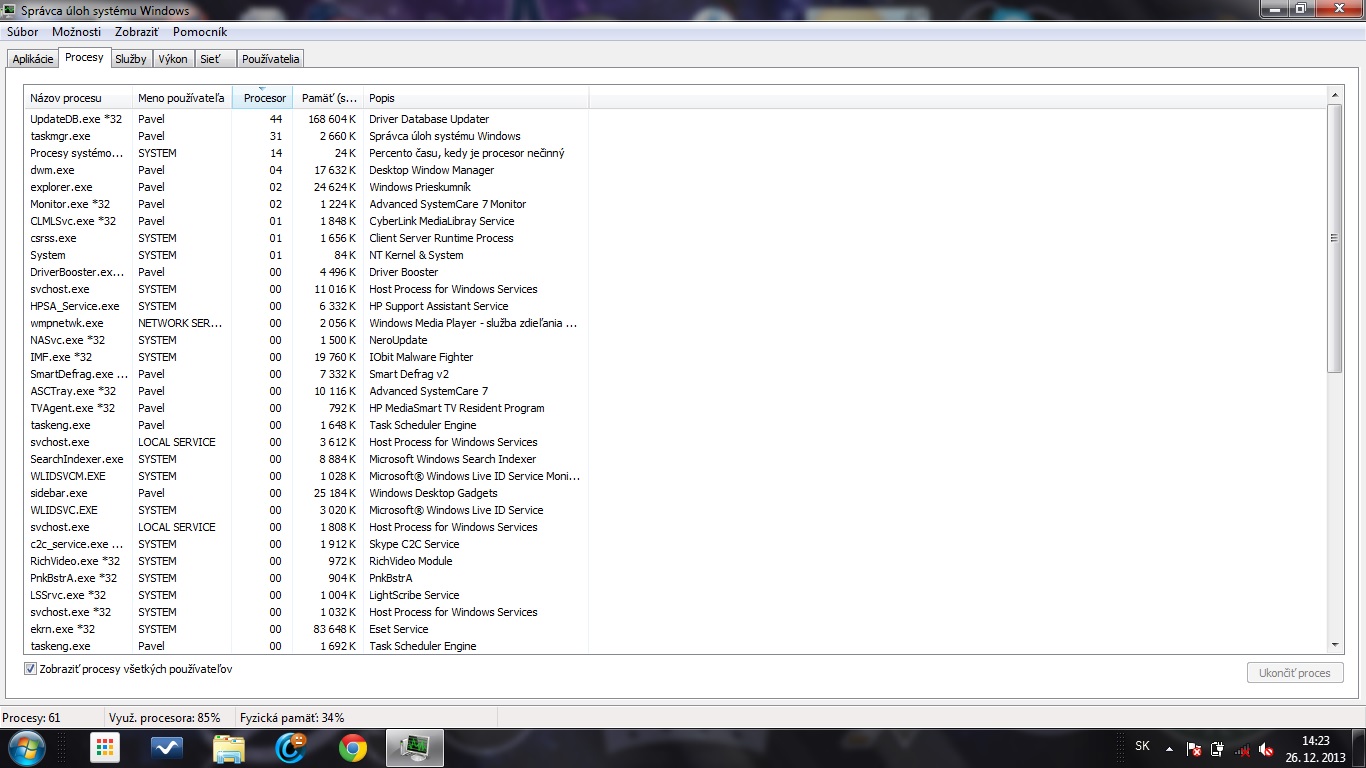Switch to the Služby tab
The image size is (1366, 768).
[x=131, y=59]
